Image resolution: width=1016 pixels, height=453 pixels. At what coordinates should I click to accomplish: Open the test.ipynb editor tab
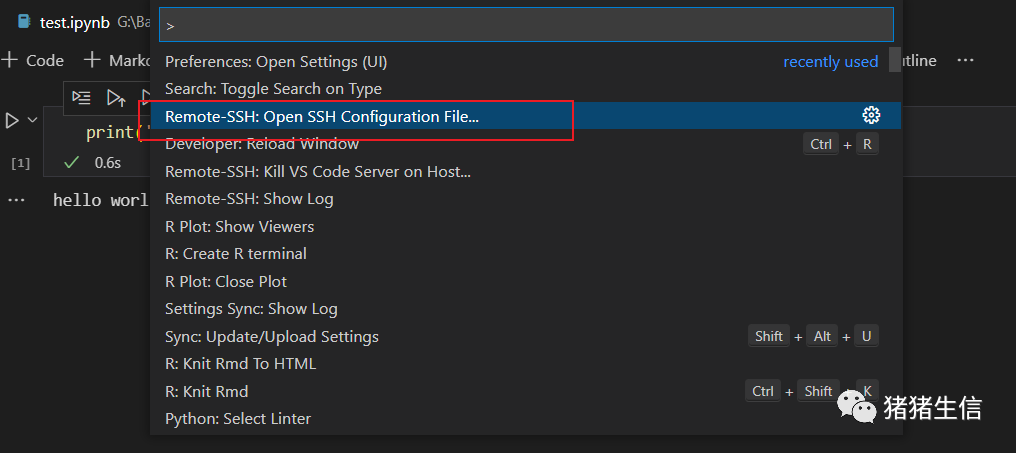75,22
